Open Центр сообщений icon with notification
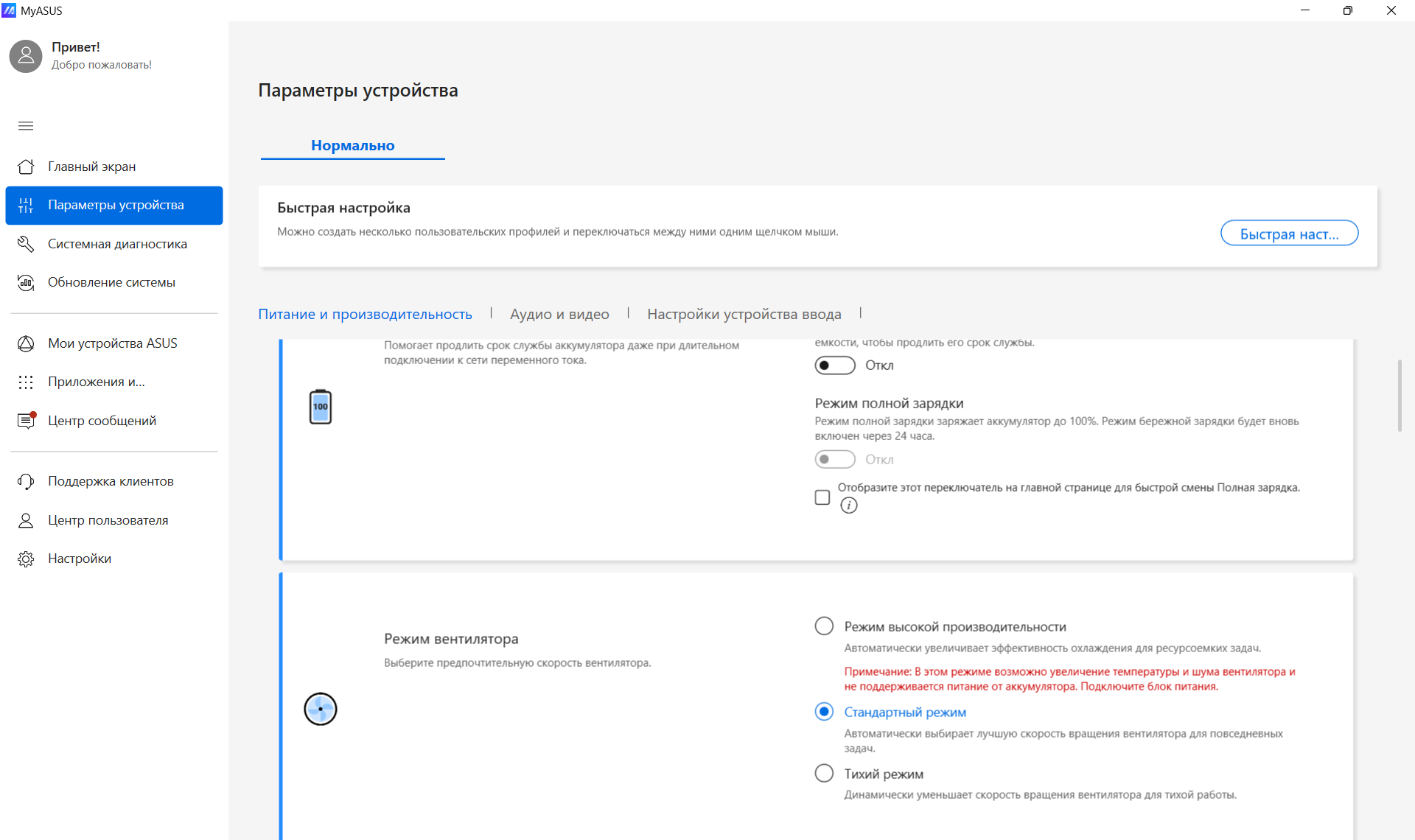This screenshot has height=840, width=1415. [x=27, y=420]
